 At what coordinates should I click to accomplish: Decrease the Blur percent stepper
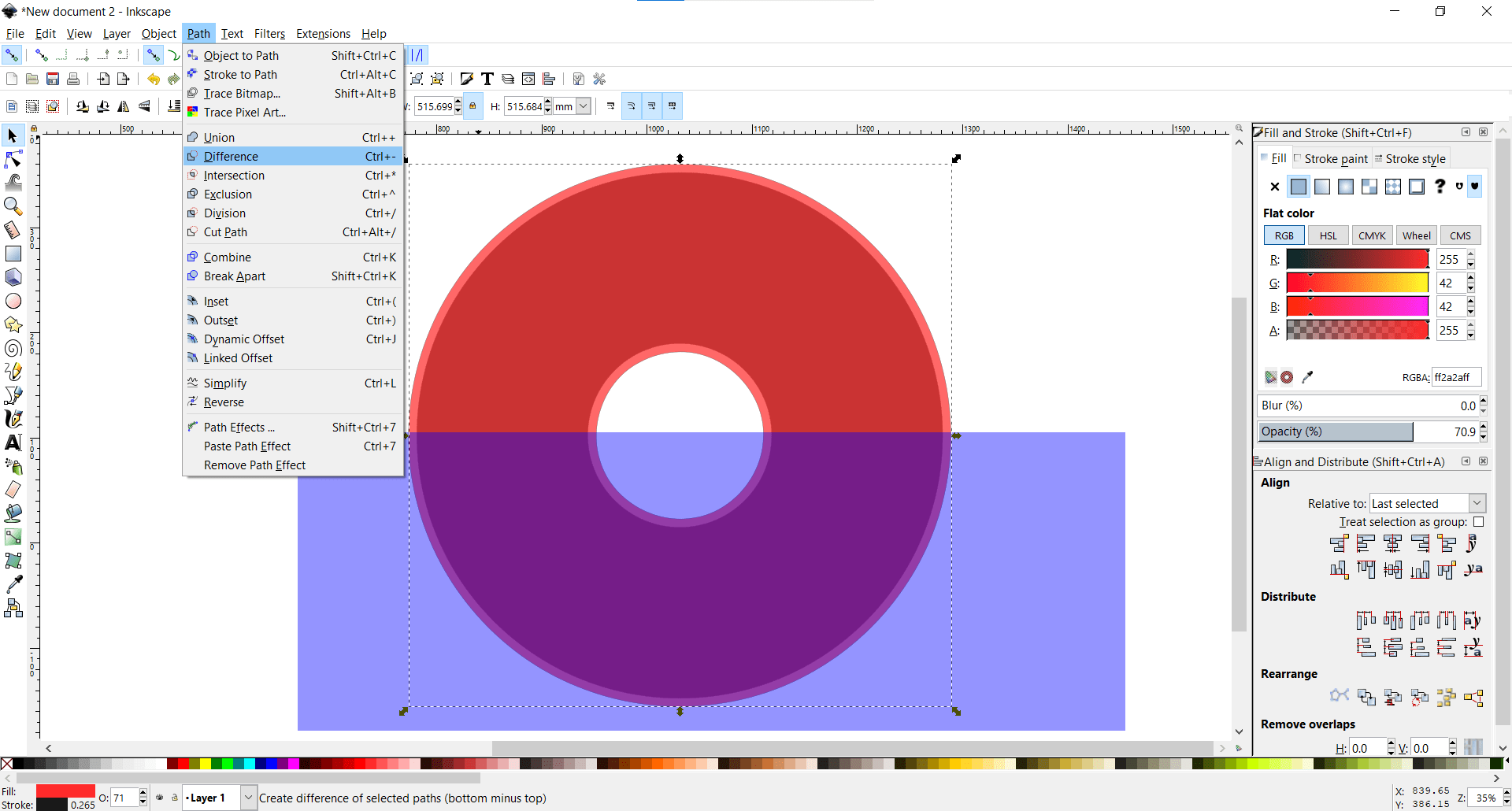tap(1484, 410)
